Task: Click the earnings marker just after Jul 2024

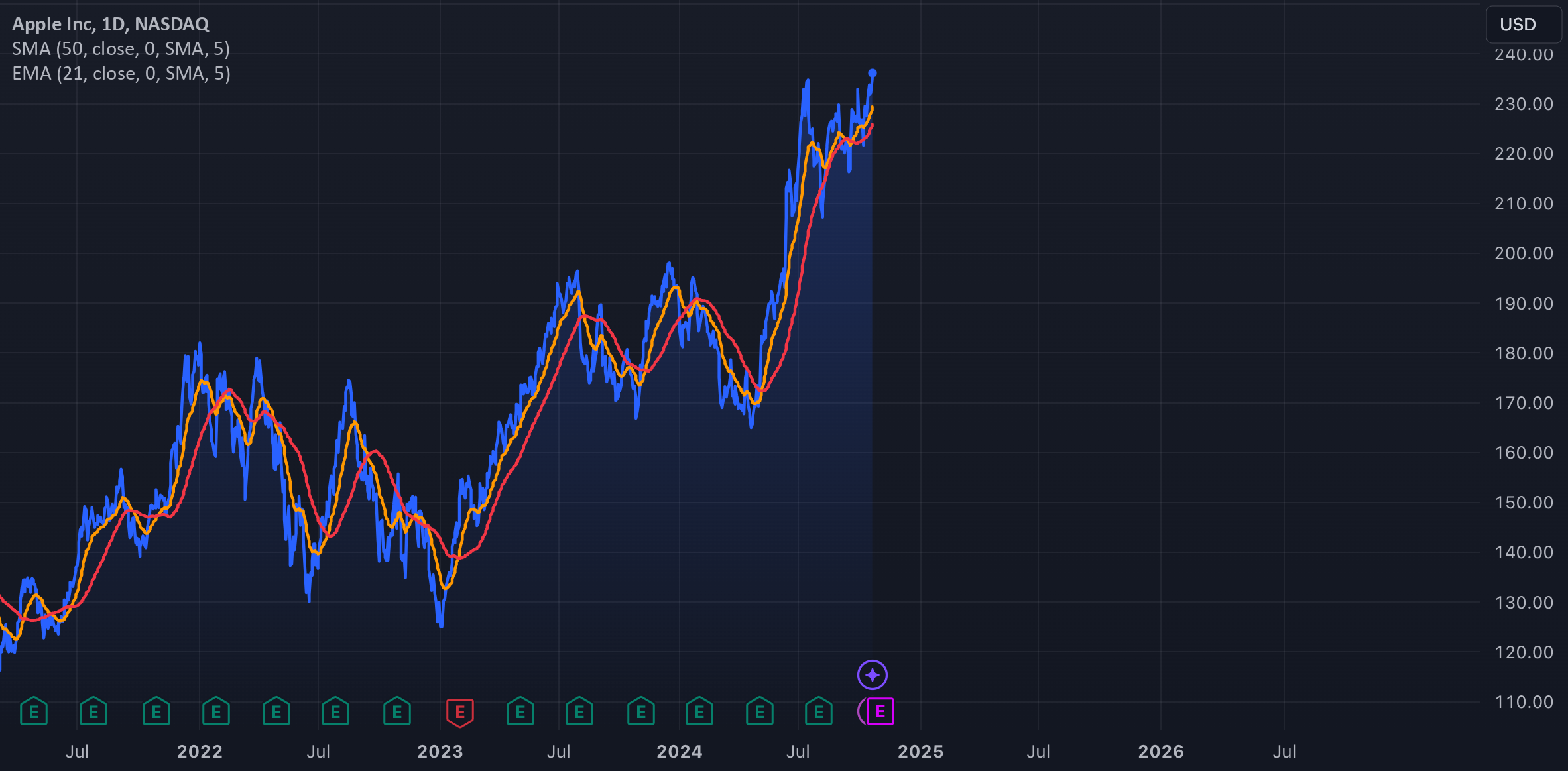Action: (x=819, y=712)
